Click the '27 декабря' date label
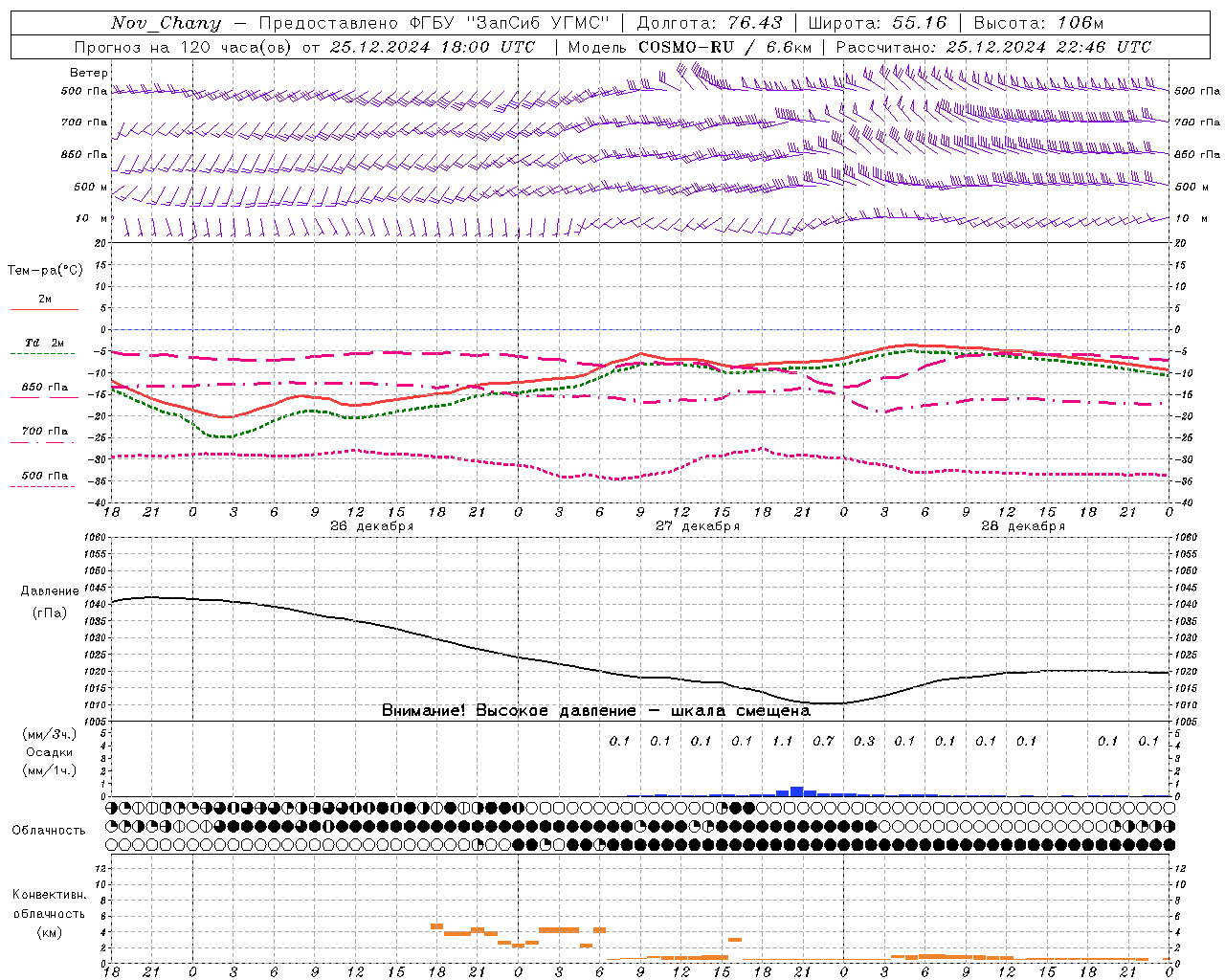Image resolution: width=1225 pixels, height=980 pixels. pos(698,526)
